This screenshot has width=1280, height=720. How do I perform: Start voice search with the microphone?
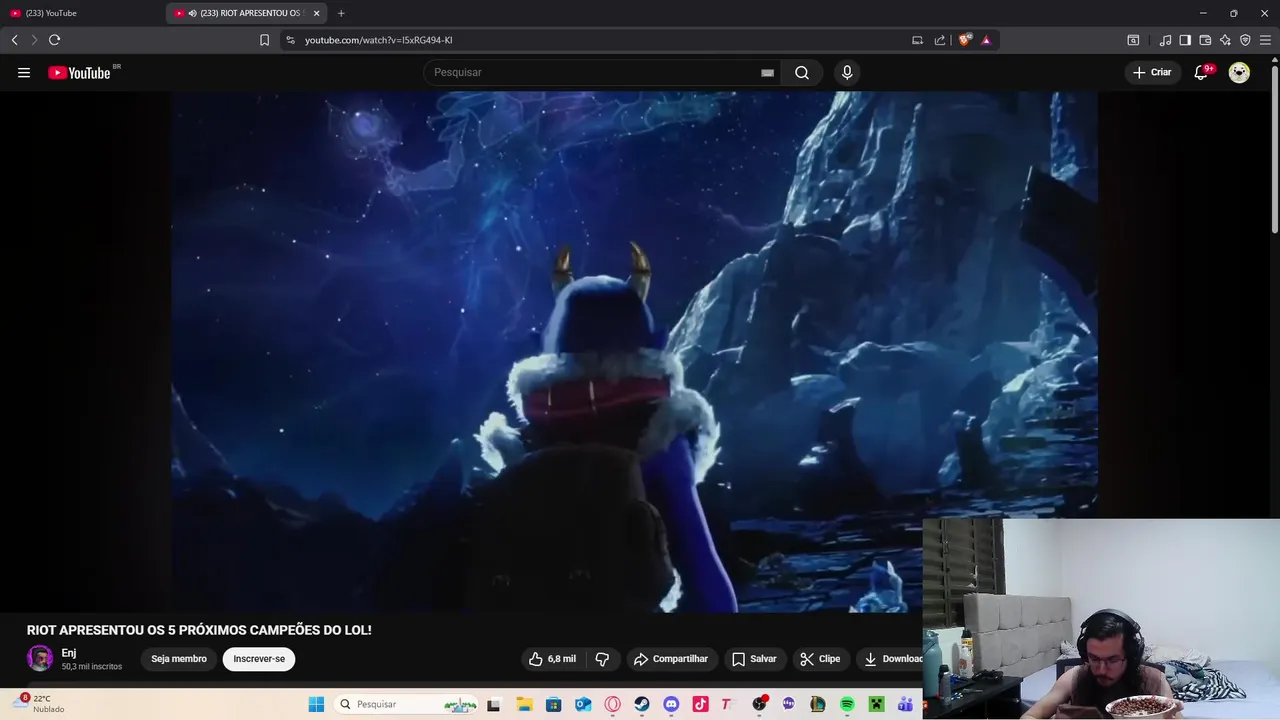point(847,72)
